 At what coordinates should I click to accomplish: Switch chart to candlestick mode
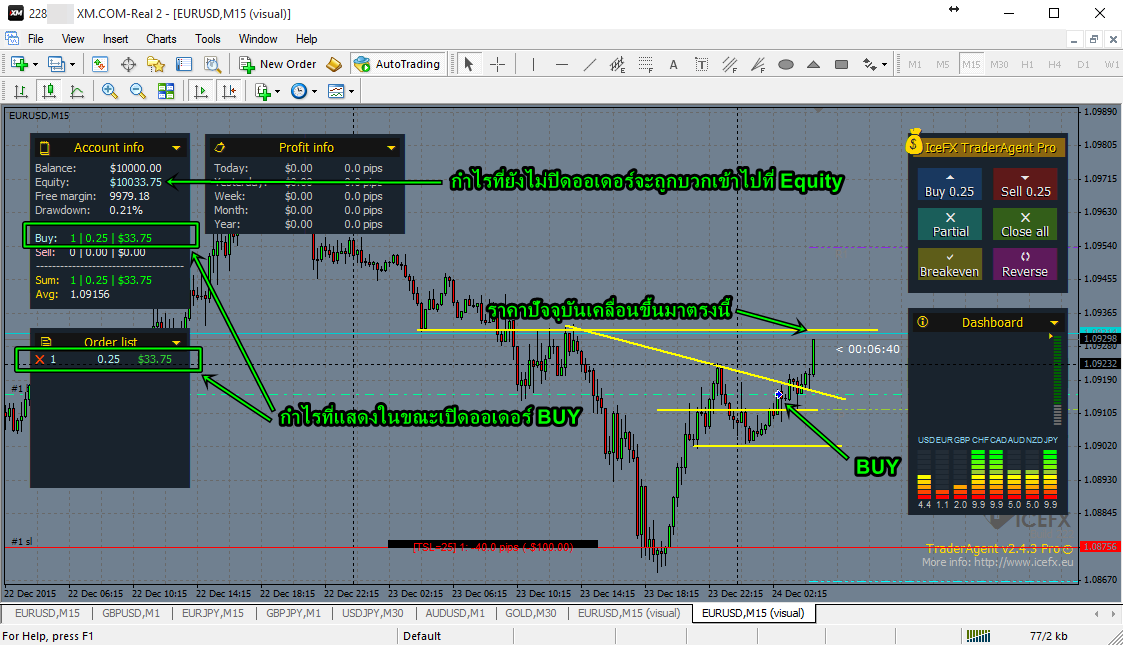[49, 91]
